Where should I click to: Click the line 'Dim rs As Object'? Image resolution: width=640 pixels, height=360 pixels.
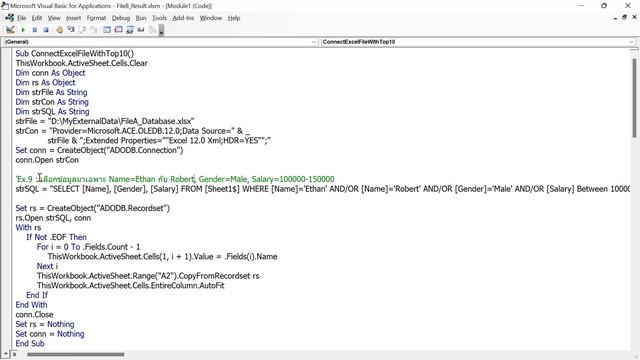point(45,83)
